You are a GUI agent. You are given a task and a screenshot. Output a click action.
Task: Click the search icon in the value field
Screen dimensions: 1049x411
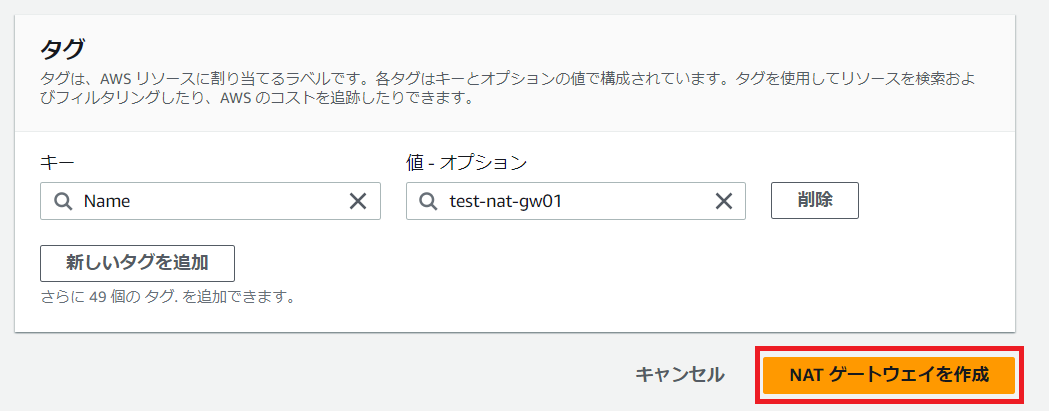tap(428, 201)
